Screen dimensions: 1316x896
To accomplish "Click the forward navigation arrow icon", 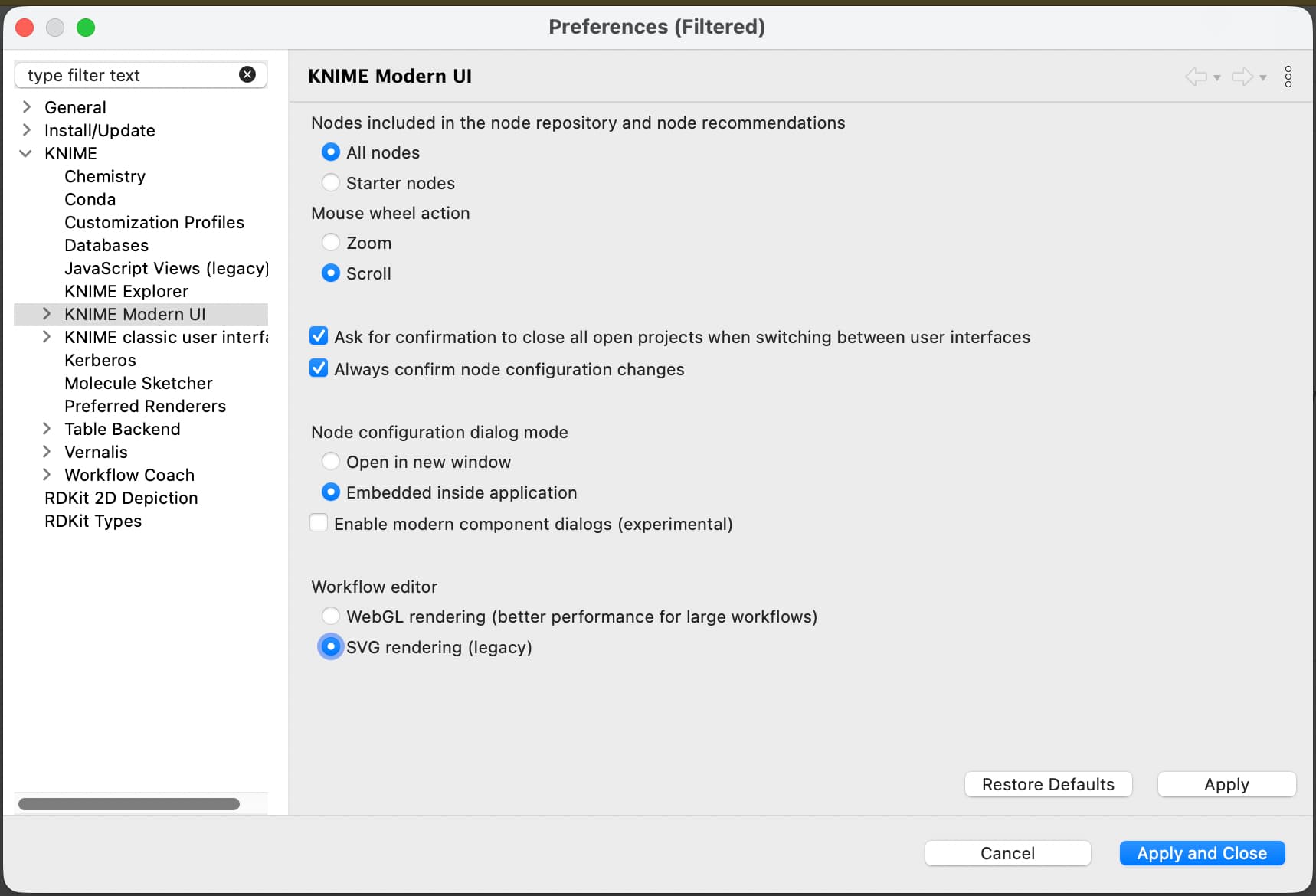I will [1242, 77].
